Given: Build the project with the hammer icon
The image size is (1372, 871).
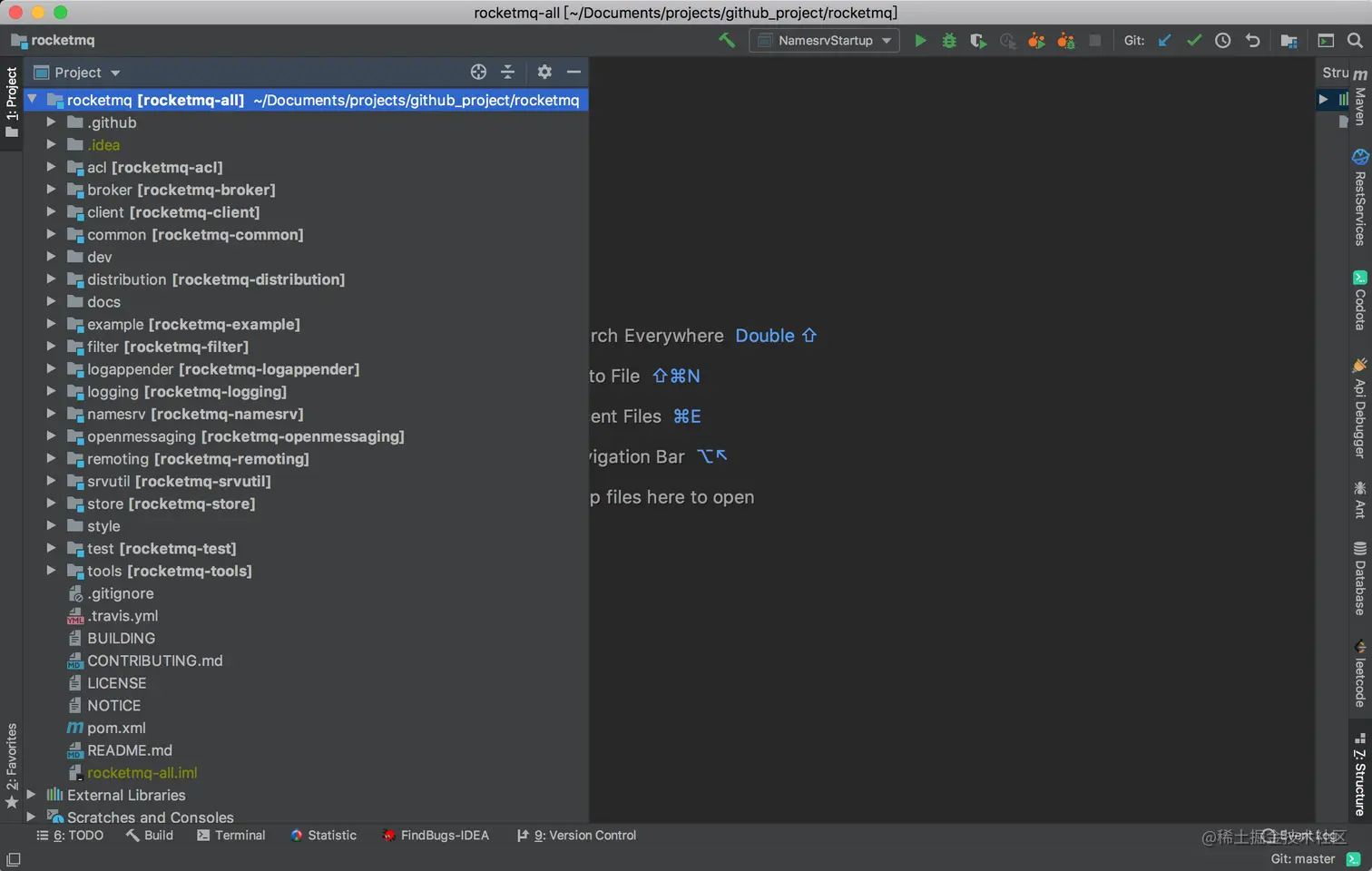Looking at the screenshot, I should point(727,40).
